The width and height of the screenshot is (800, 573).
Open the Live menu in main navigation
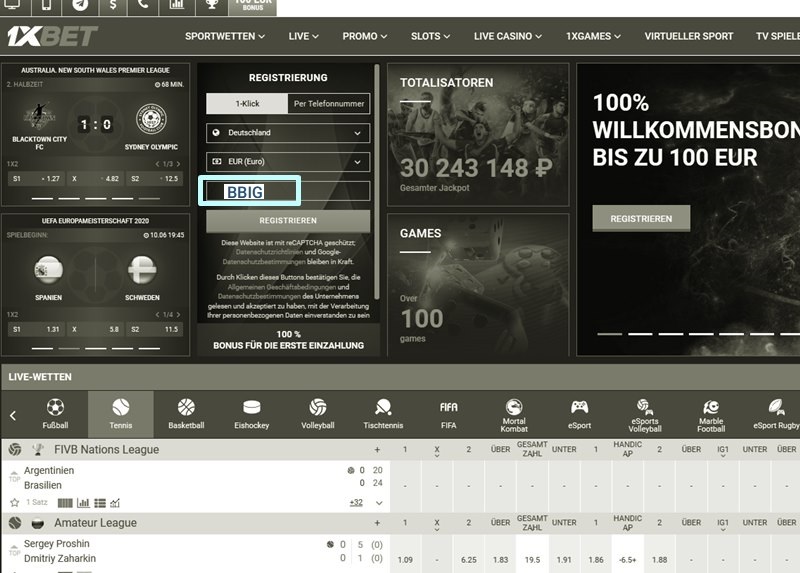[304, 36]
